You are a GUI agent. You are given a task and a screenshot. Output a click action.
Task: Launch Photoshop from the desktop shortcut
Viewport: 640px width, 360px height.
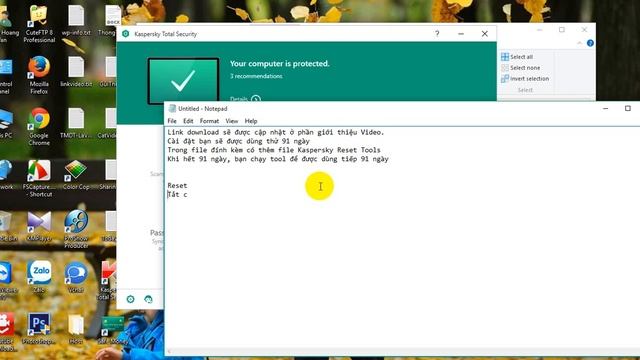click(39, 329)
